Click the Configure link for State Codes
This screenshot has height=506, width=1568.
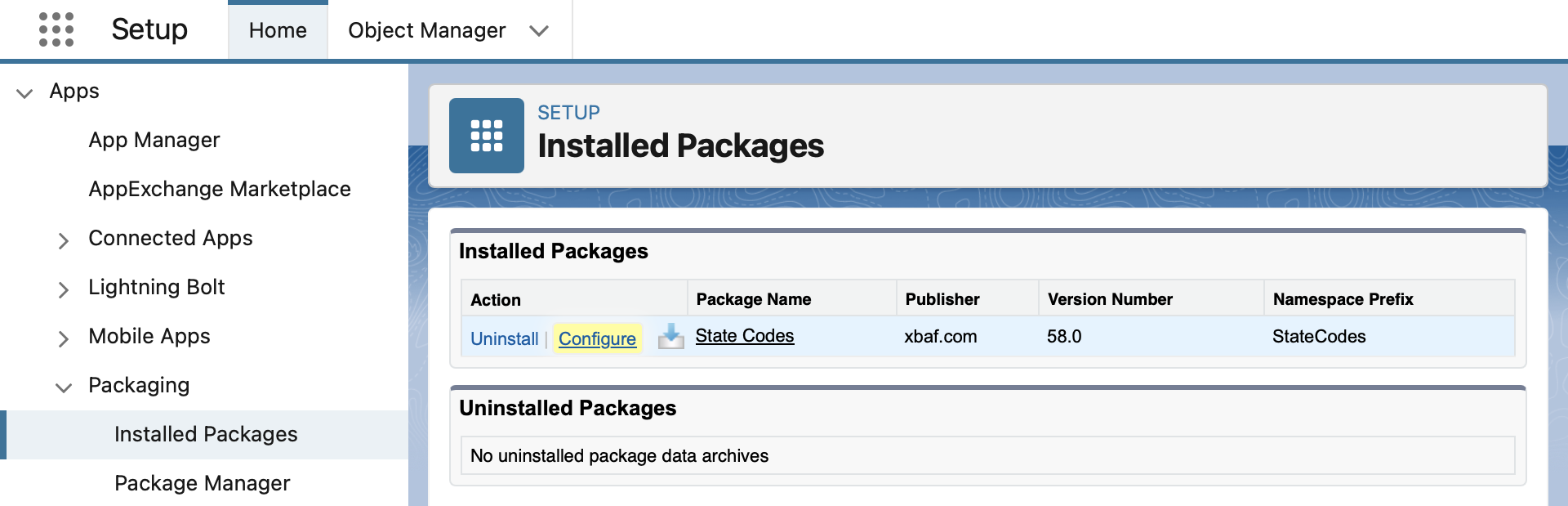coord(597,338)
